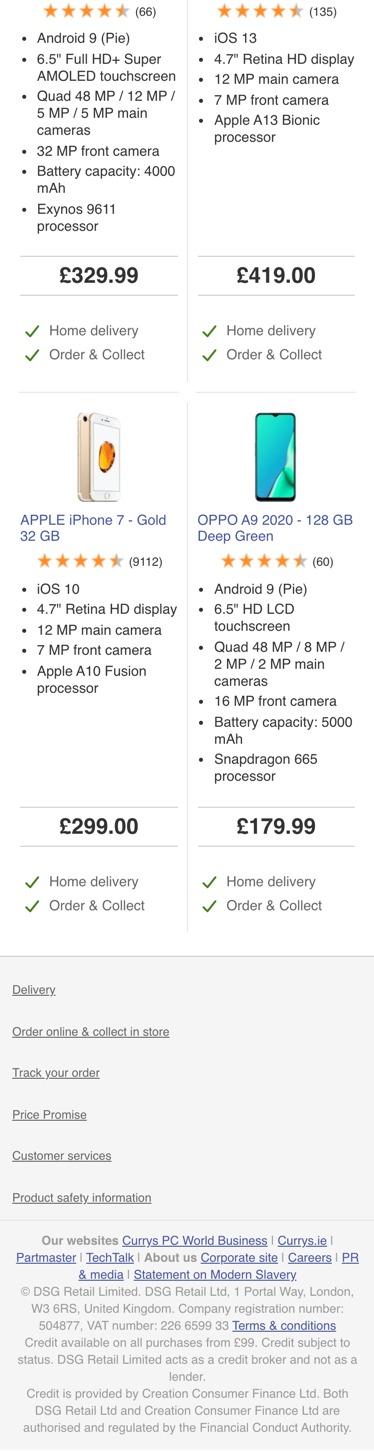The width and height of the screenshot is (374, 1451).
Task: Open the gold iPhone 7 product image
Action: coord(98,457)
